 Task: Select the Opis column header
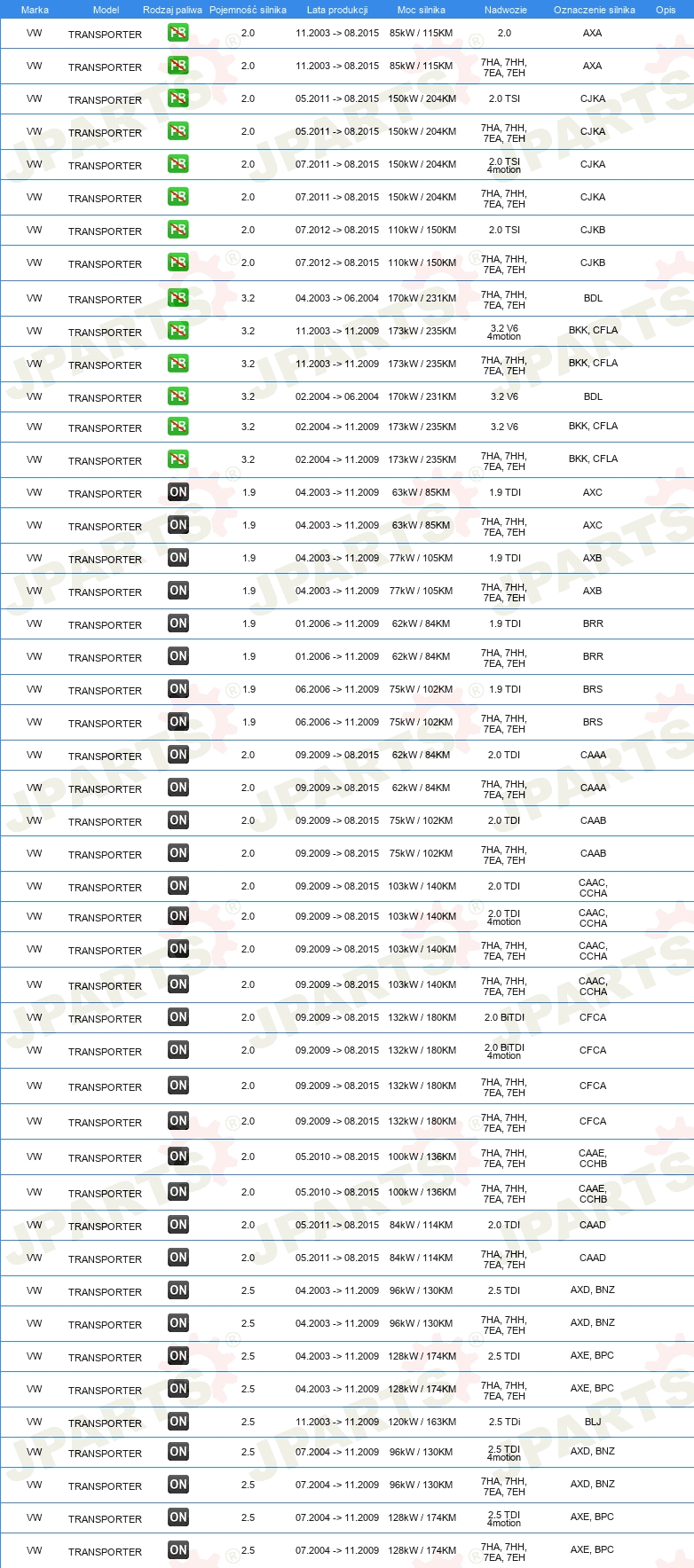666,10
